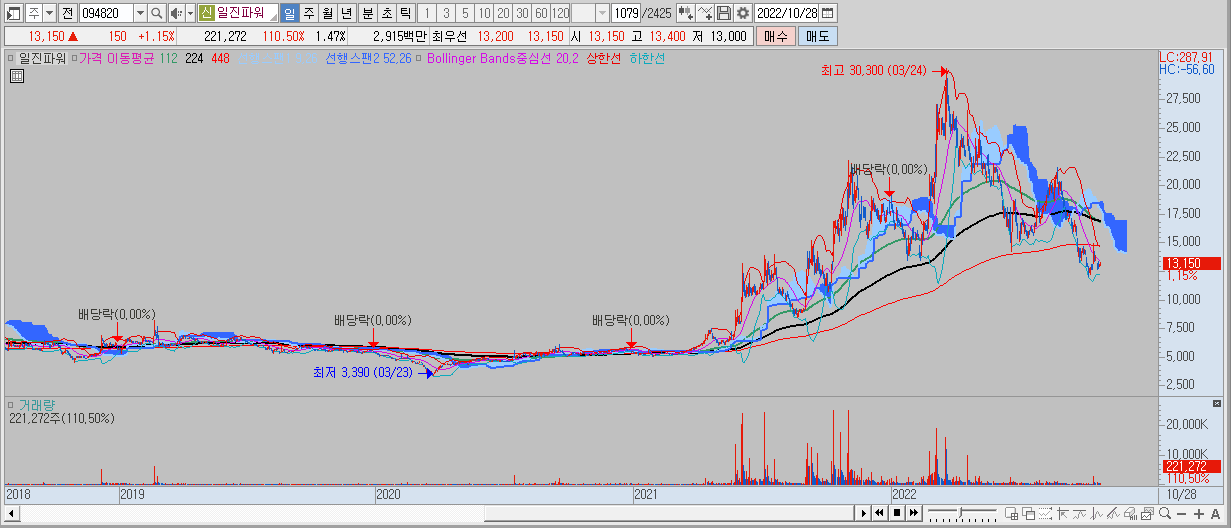
Task: Click the stock name 일진파워 box
Action: (247, 13)
